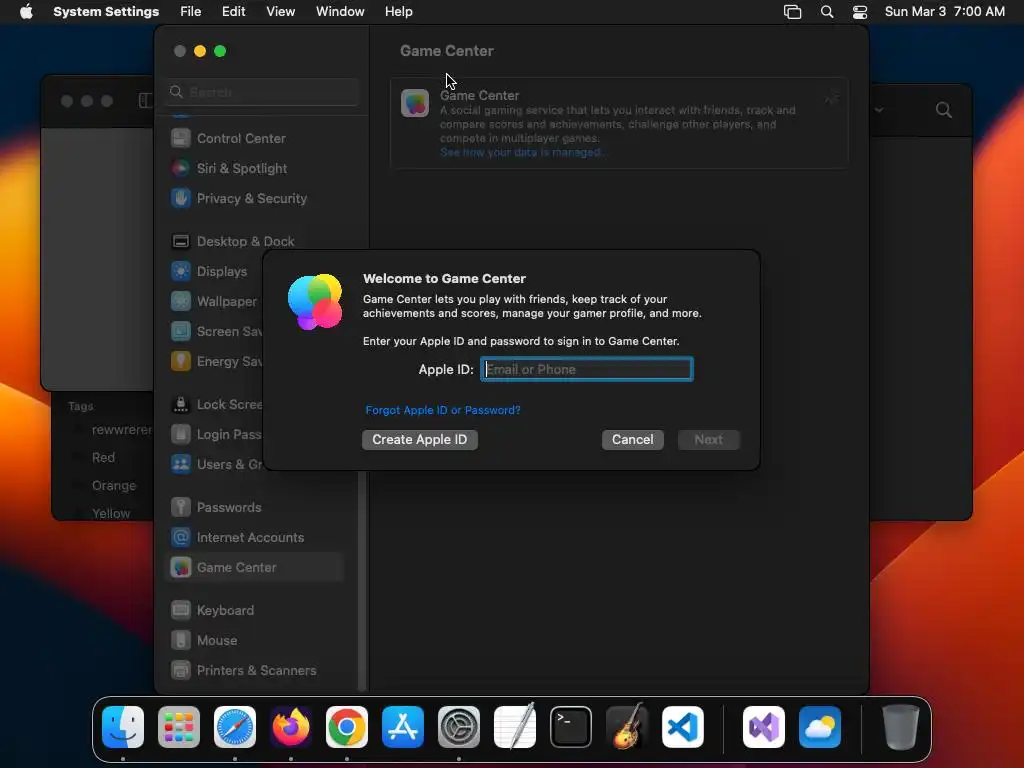Open the System Settings app menu
This screenshot has height=768, width=1024.
[106, 12]
